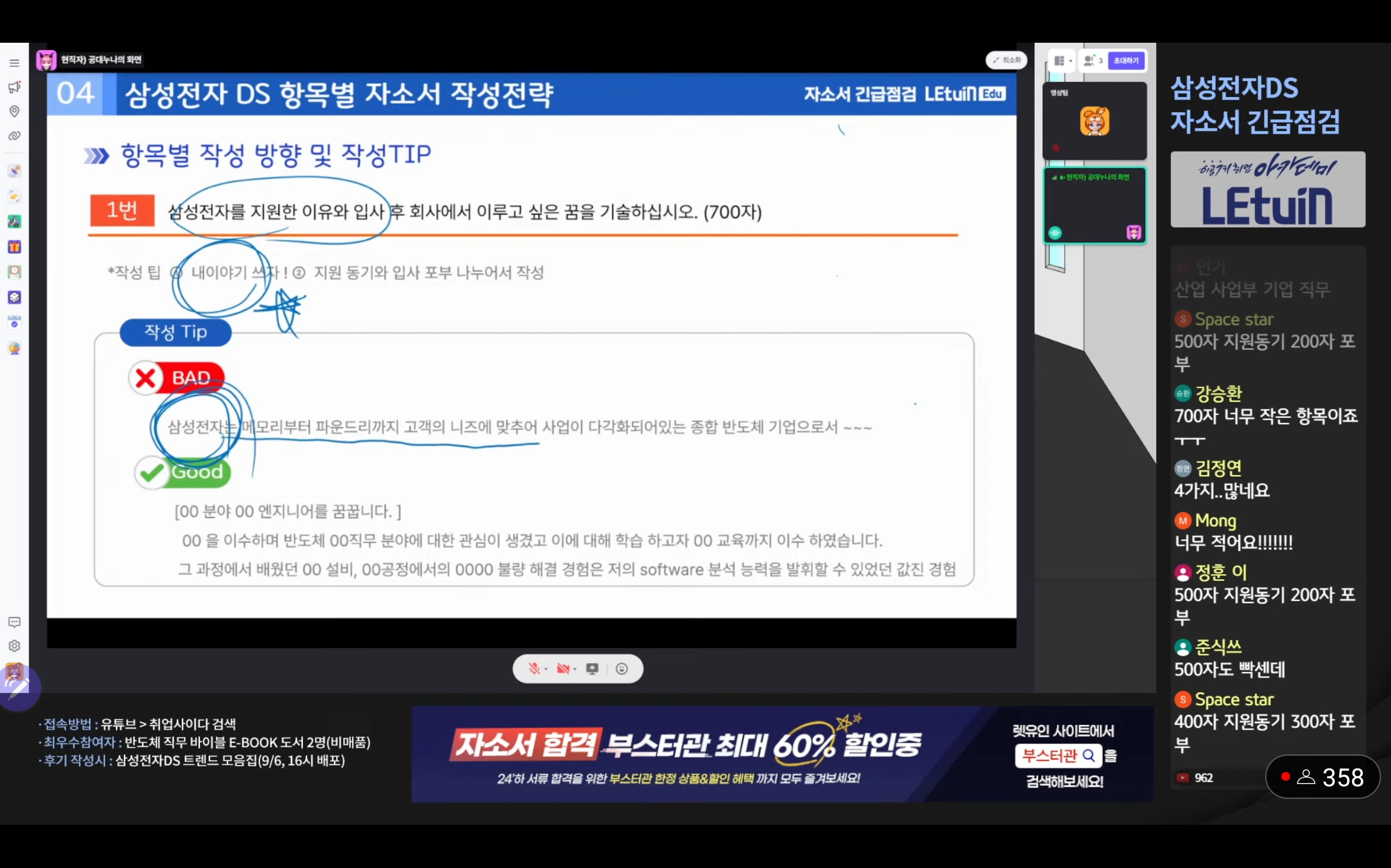Turn on the camera
This screenshot has width=1391, height=868.
563,669
